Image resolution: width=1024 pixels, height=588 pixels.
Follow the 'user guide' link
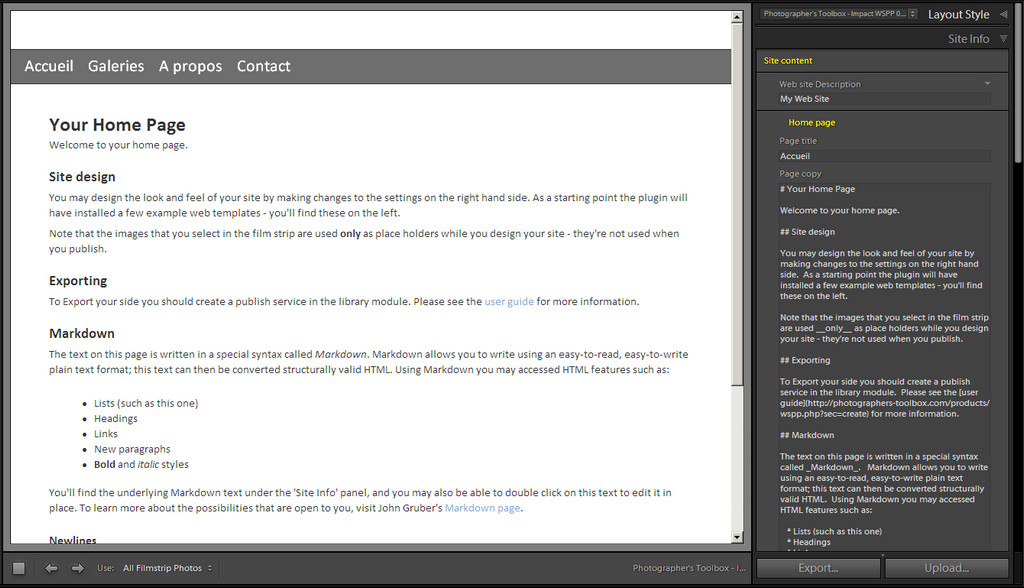[x=509, y=302]
